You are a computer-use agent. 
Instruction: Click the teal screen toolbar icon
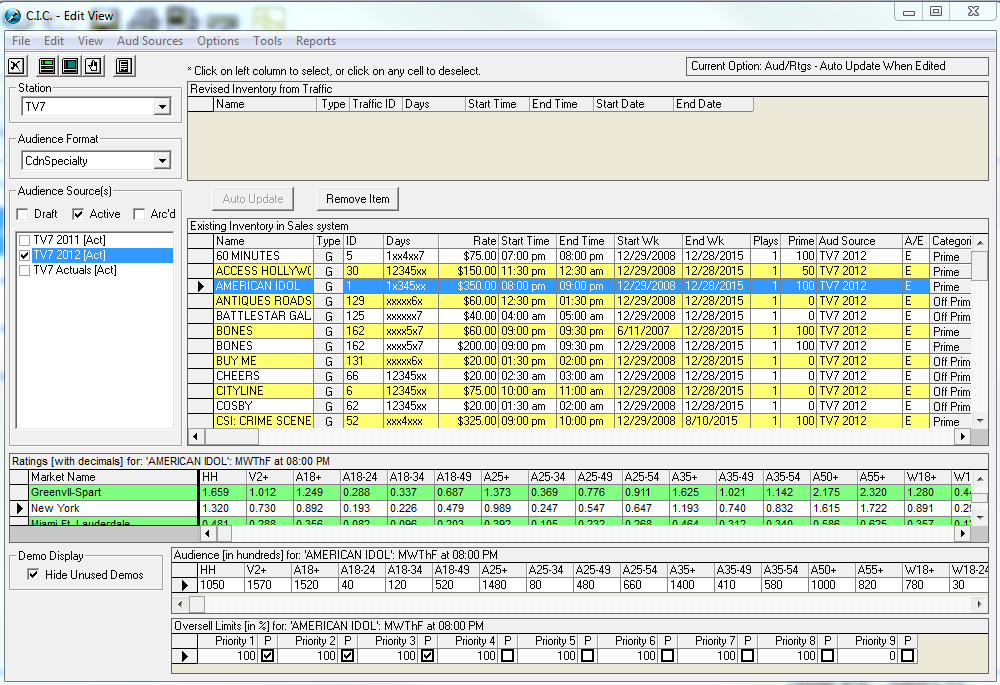pyautogui.click(x=70, y=67)
